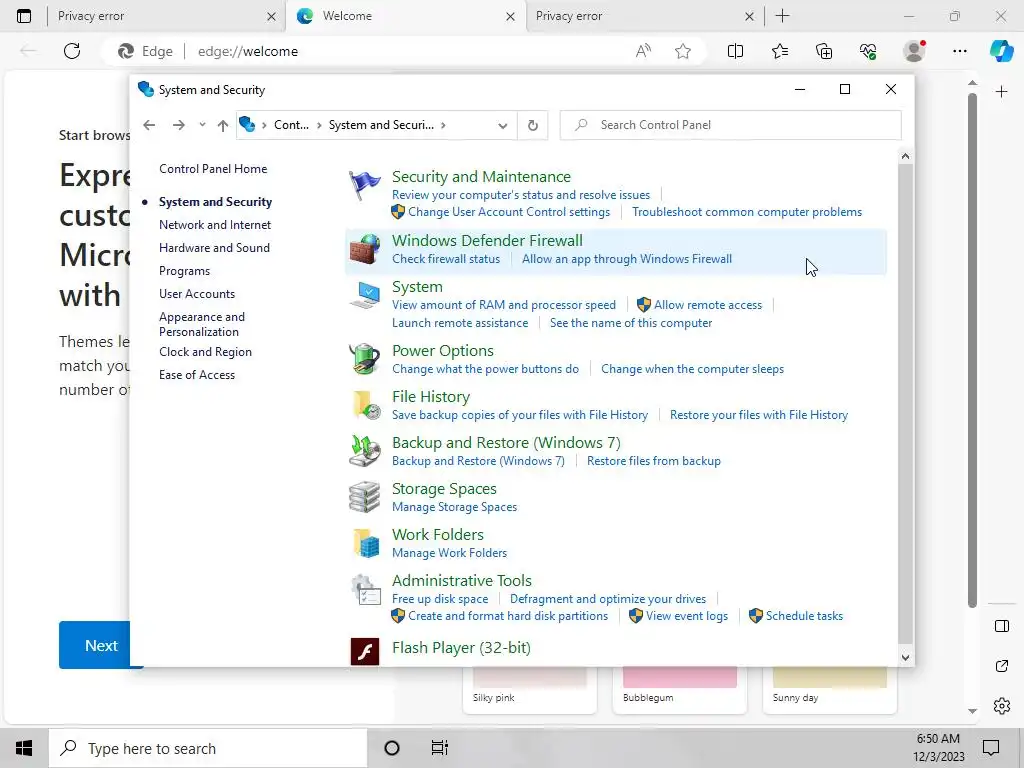Expand the System and Security breadcrumb chevron
This screenshot has height=768, width=1024.
(x=443, y=125)
